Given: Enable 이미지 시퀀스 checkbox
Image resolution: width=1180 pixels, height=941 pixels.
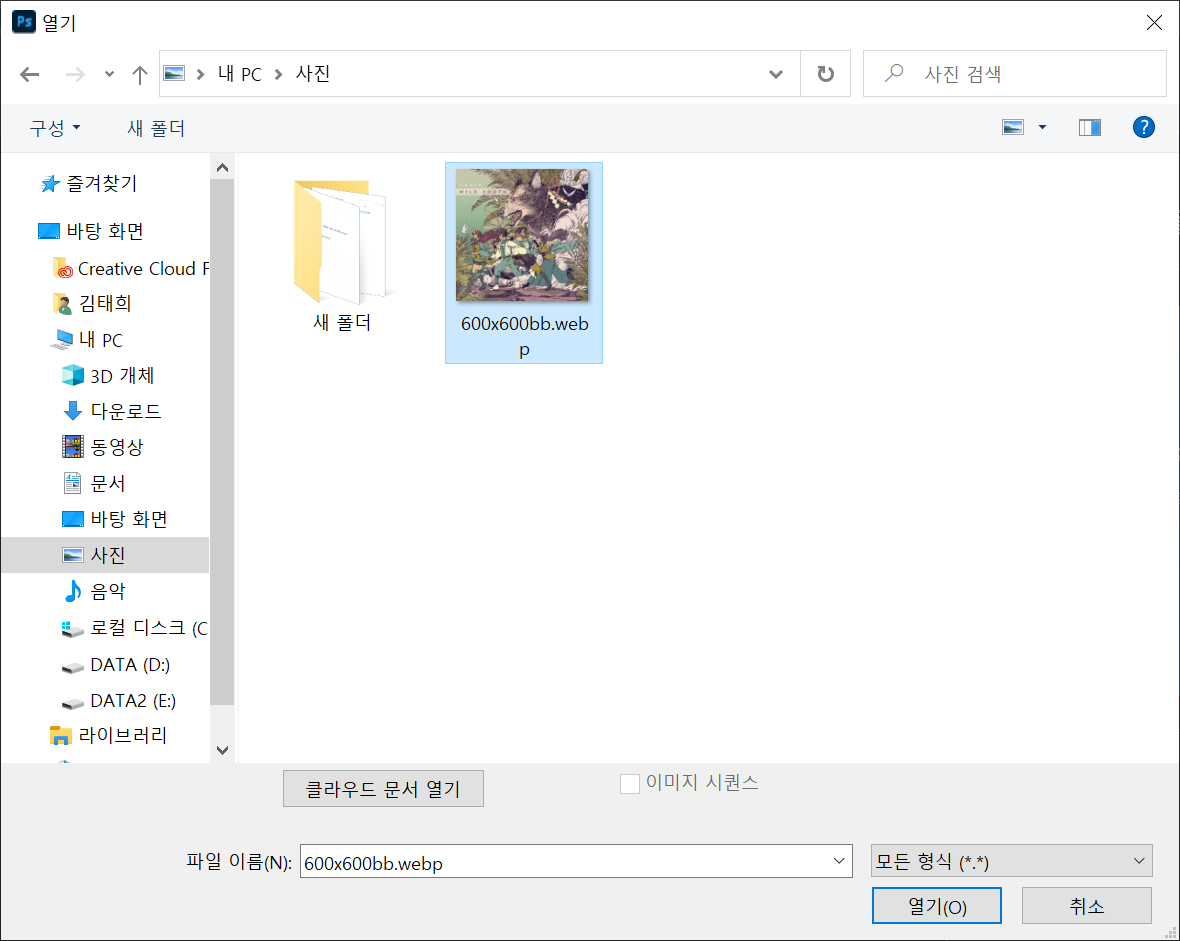Looking at the screenshot, I should 630,783.
